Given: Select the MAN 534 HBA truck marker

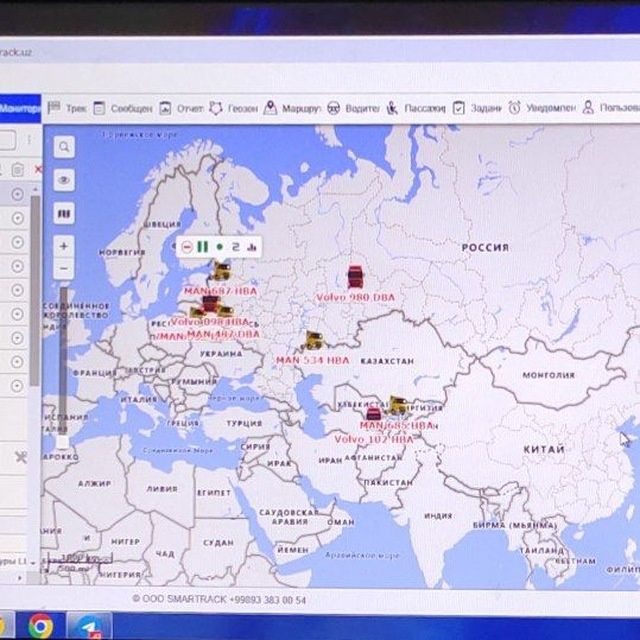Looking at the screenshot, I should pyautogui.click(x=314, y=340).
